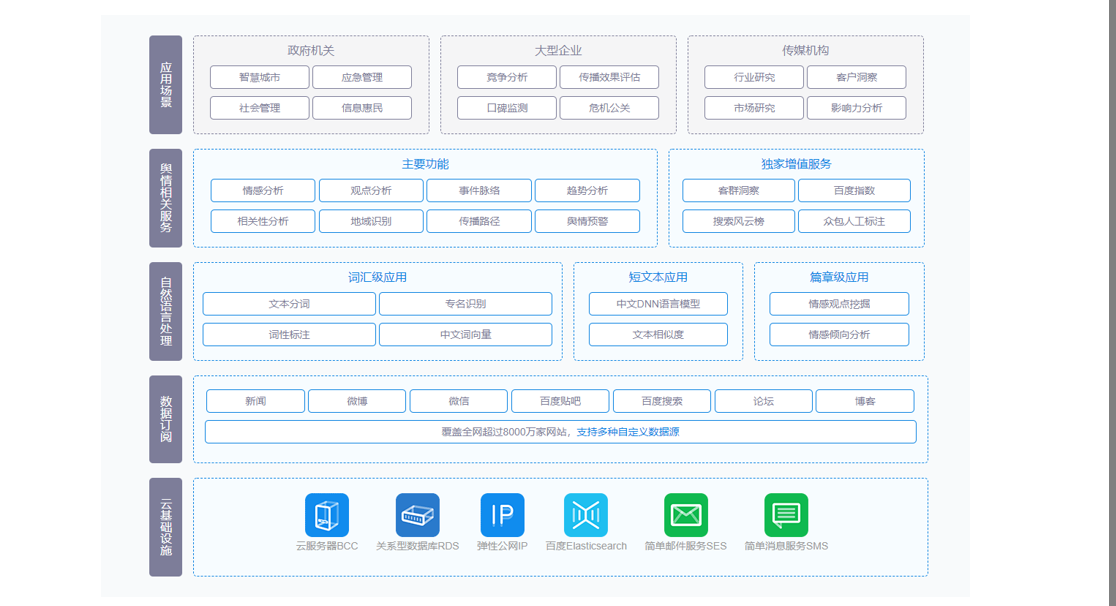Select the 客户洞察 box

857,77
